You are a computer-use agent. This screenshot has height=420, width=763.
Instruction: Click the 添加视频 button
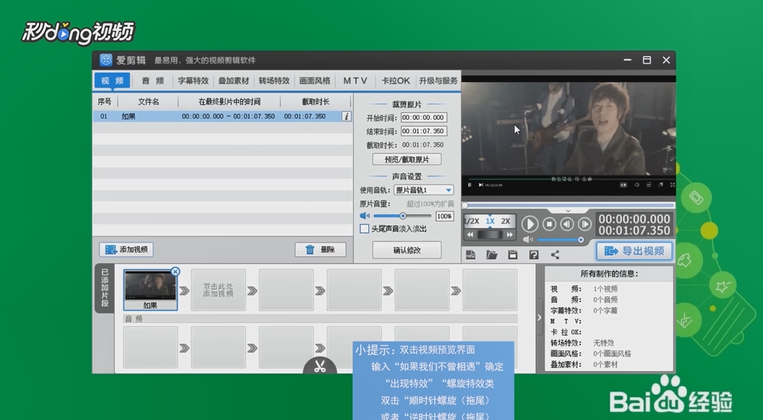pos(127,250)
